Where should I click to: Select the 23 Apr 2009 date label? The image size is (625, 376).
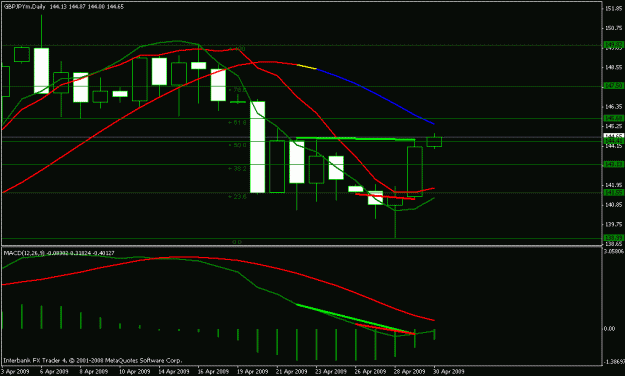[331, 372]
